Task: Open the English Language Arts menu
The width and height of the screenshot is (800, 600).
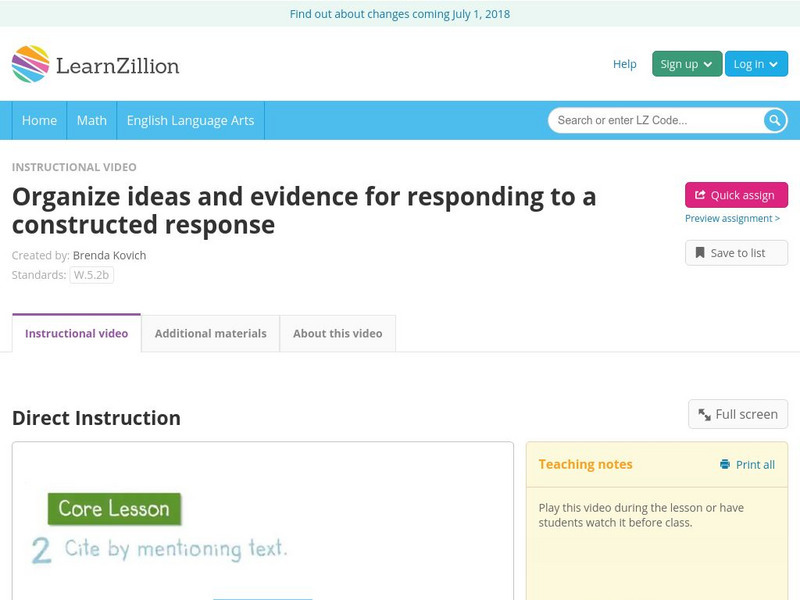Action: point(190,120)
